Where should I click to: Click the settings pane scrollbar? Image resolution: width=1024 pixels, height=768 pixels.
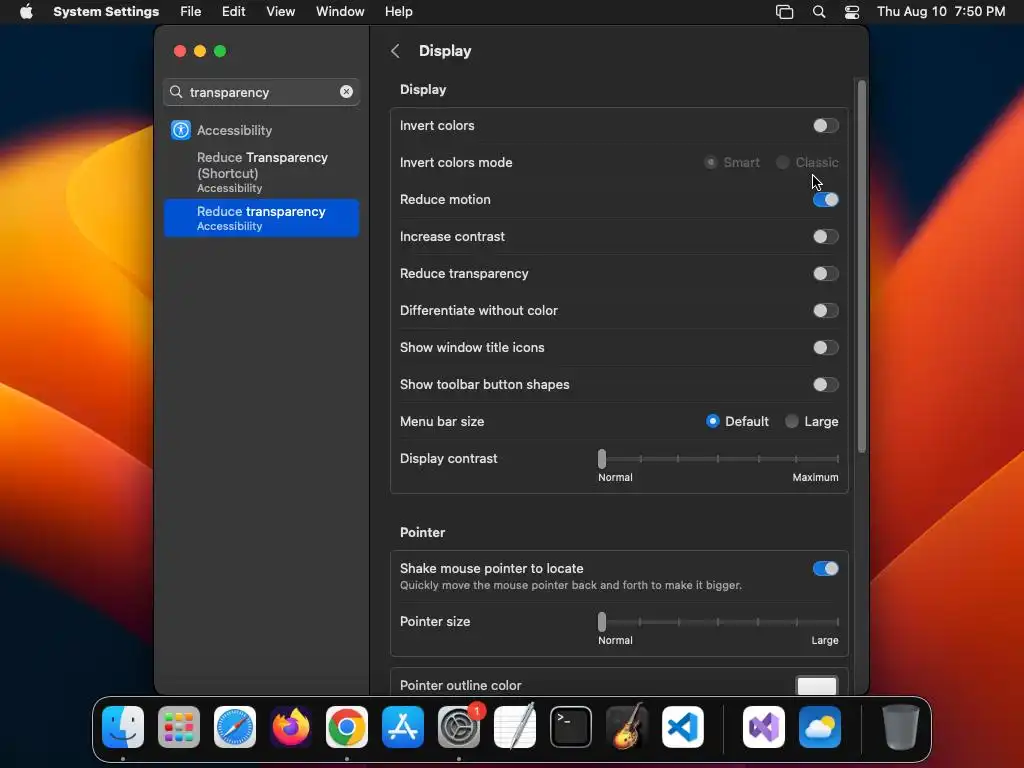[861, 266]
